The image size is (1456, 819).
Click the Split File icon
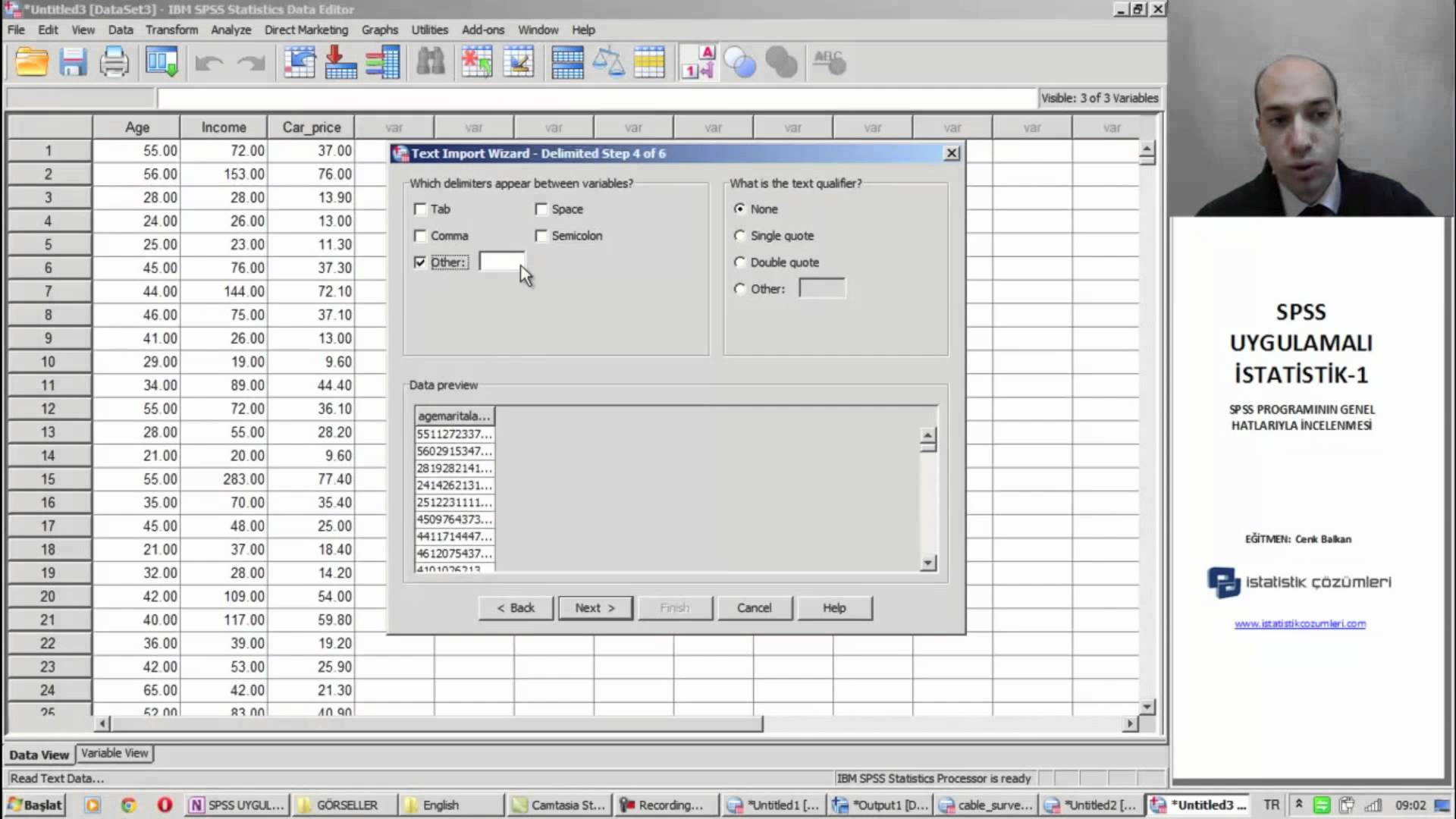point(567,62)
